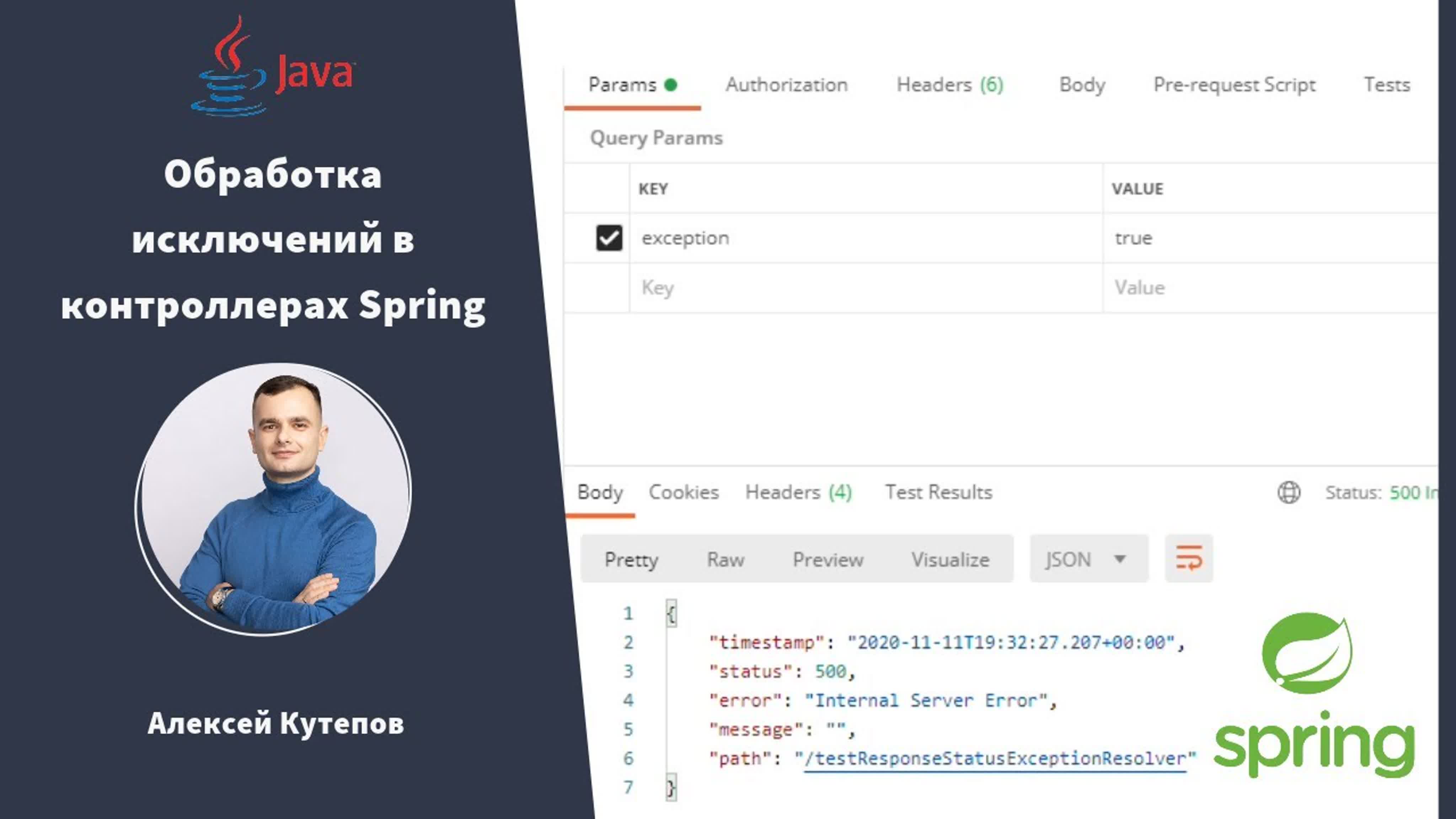Click the Visualize view button
This screenshot has height=819, width=1456.
(x=950, y=560)
